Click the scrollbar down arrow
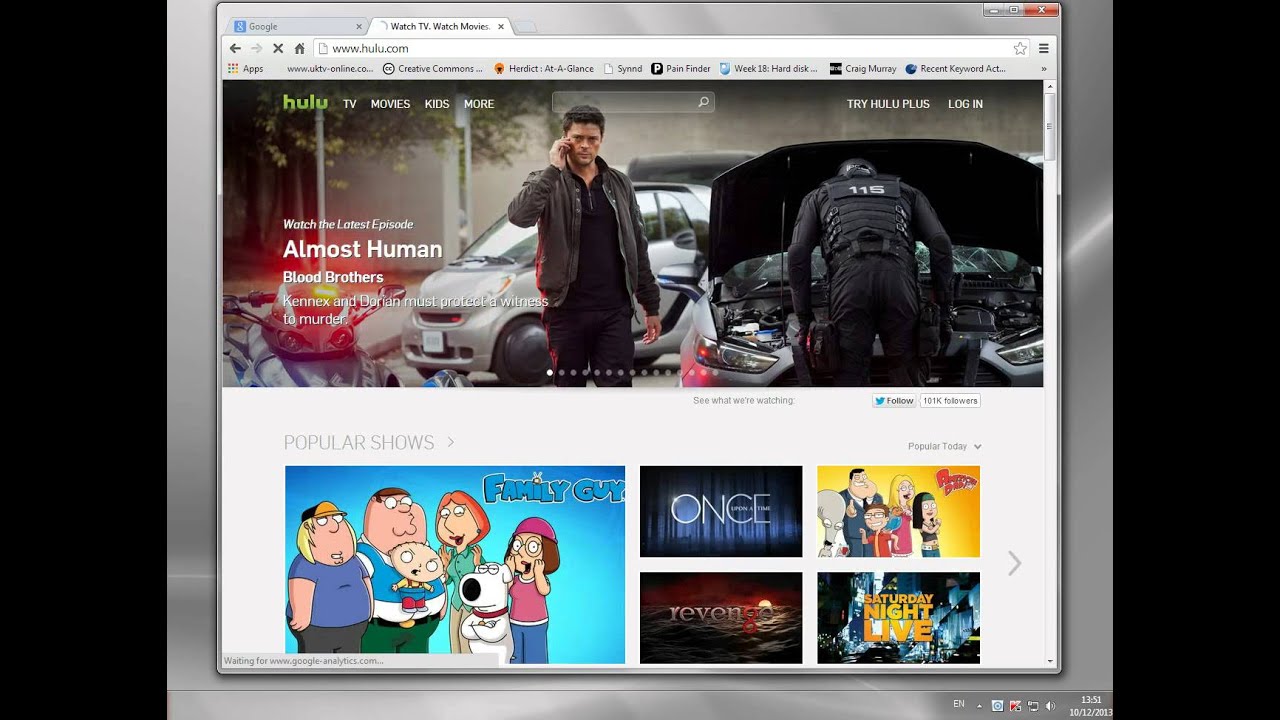This screenshot has width=1280, height=720. tap(1050, 661)
